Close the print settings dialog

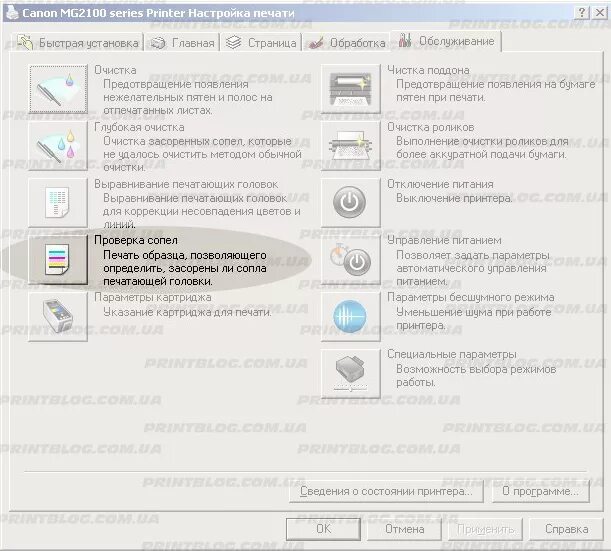[599, 12]
